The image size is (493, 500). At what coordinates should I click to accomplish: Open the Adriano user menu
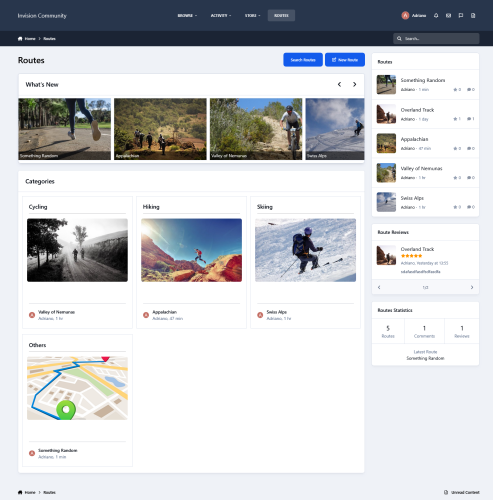[419, 15]
